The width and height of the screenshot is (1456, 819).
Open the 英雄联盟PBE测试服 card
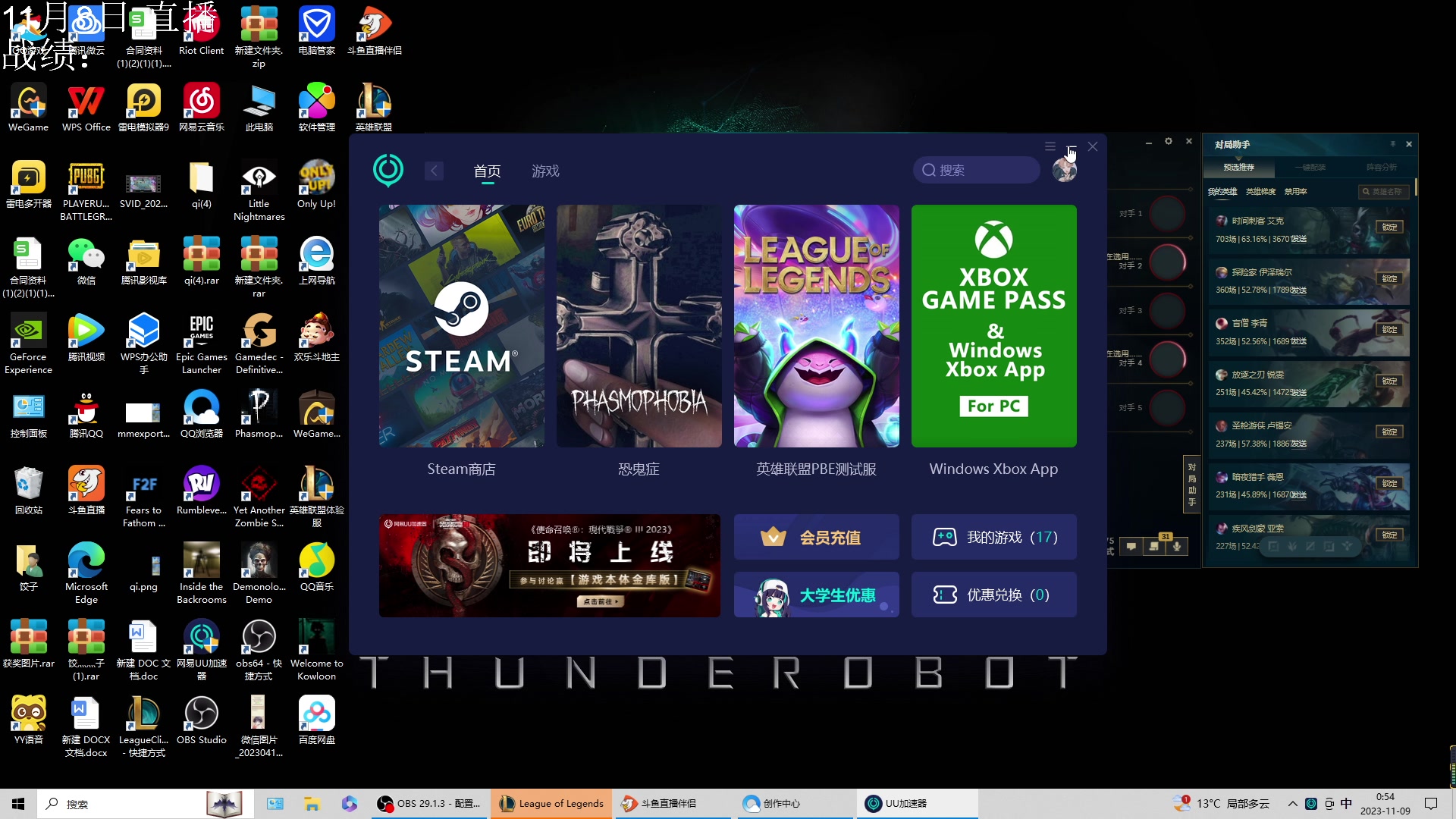click(816, 326)
